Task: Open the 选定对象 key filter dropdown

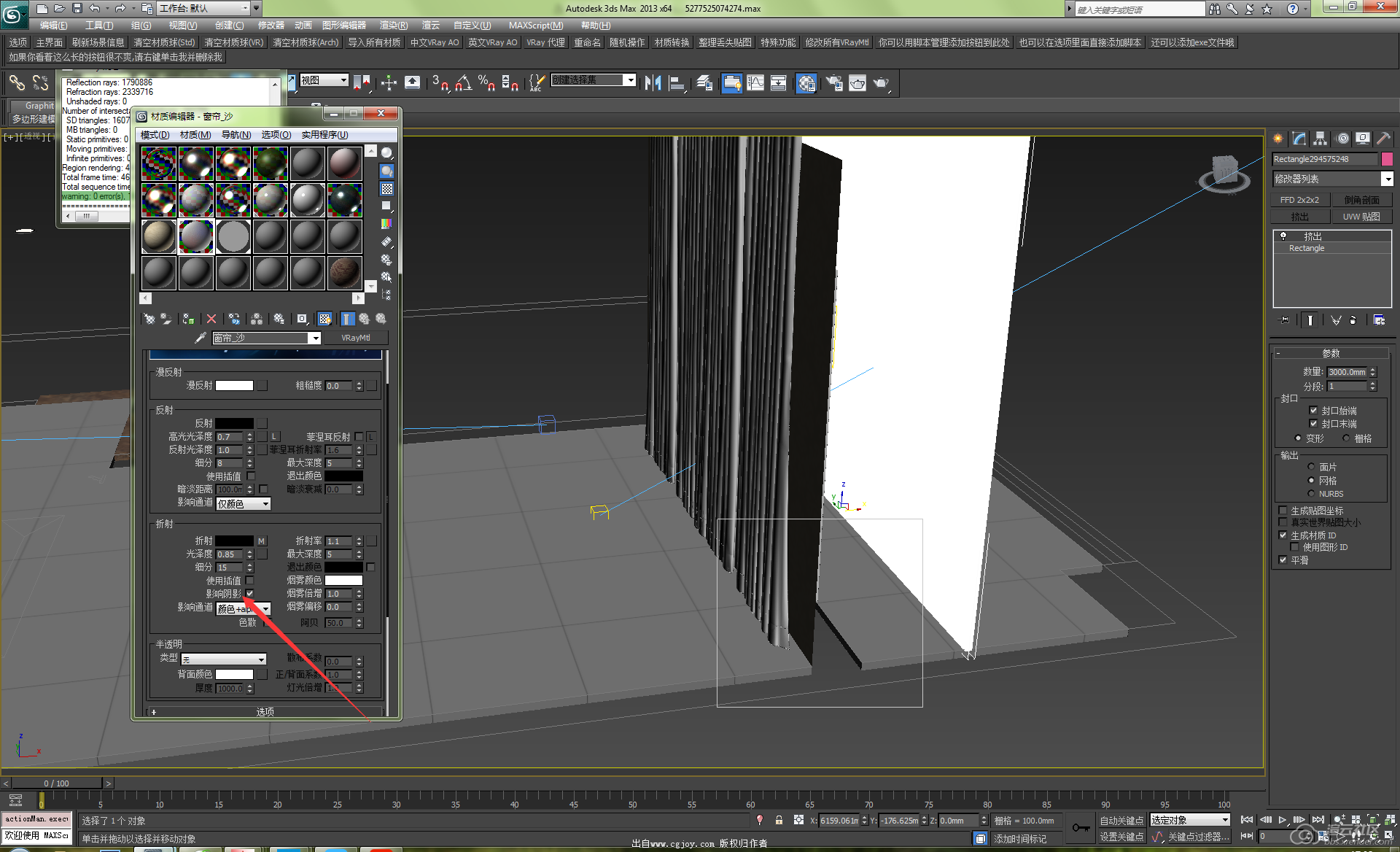Action: 1191,820
